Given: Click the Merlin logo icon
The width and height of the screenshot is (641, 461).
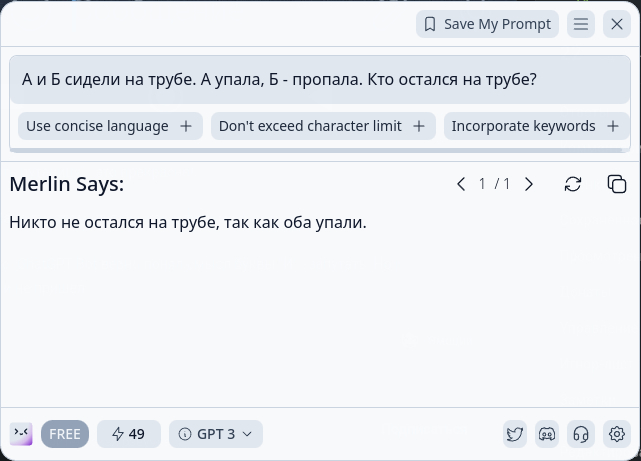Looking at the screenshot, I should point(21,434).
